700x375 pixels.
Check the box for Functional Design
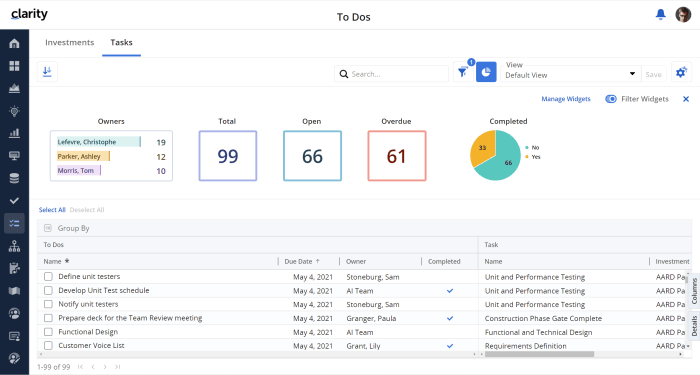pos(48,332)
